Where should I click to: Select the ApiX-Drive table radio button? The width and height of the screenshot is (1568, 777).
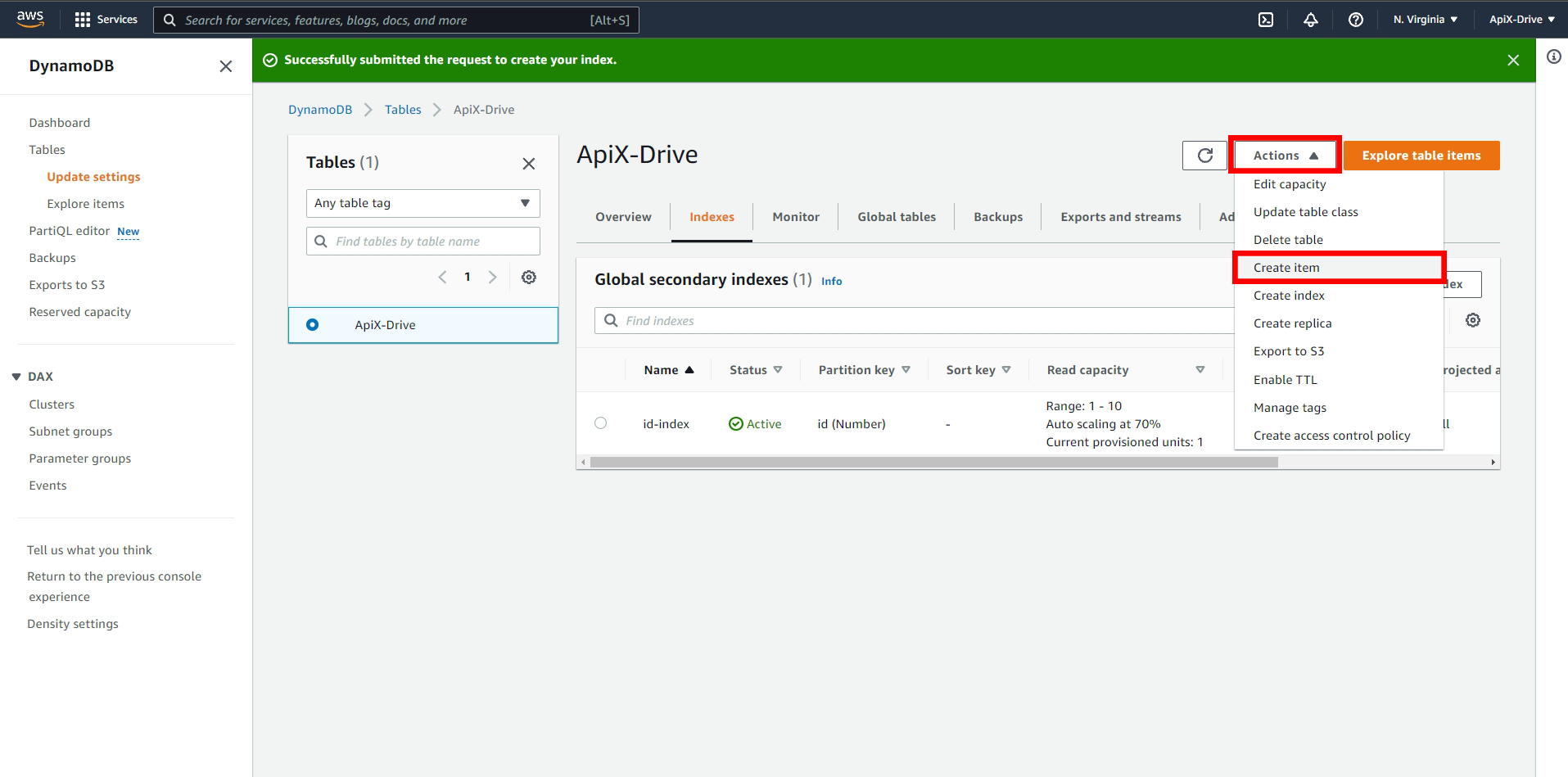(312, 325)
